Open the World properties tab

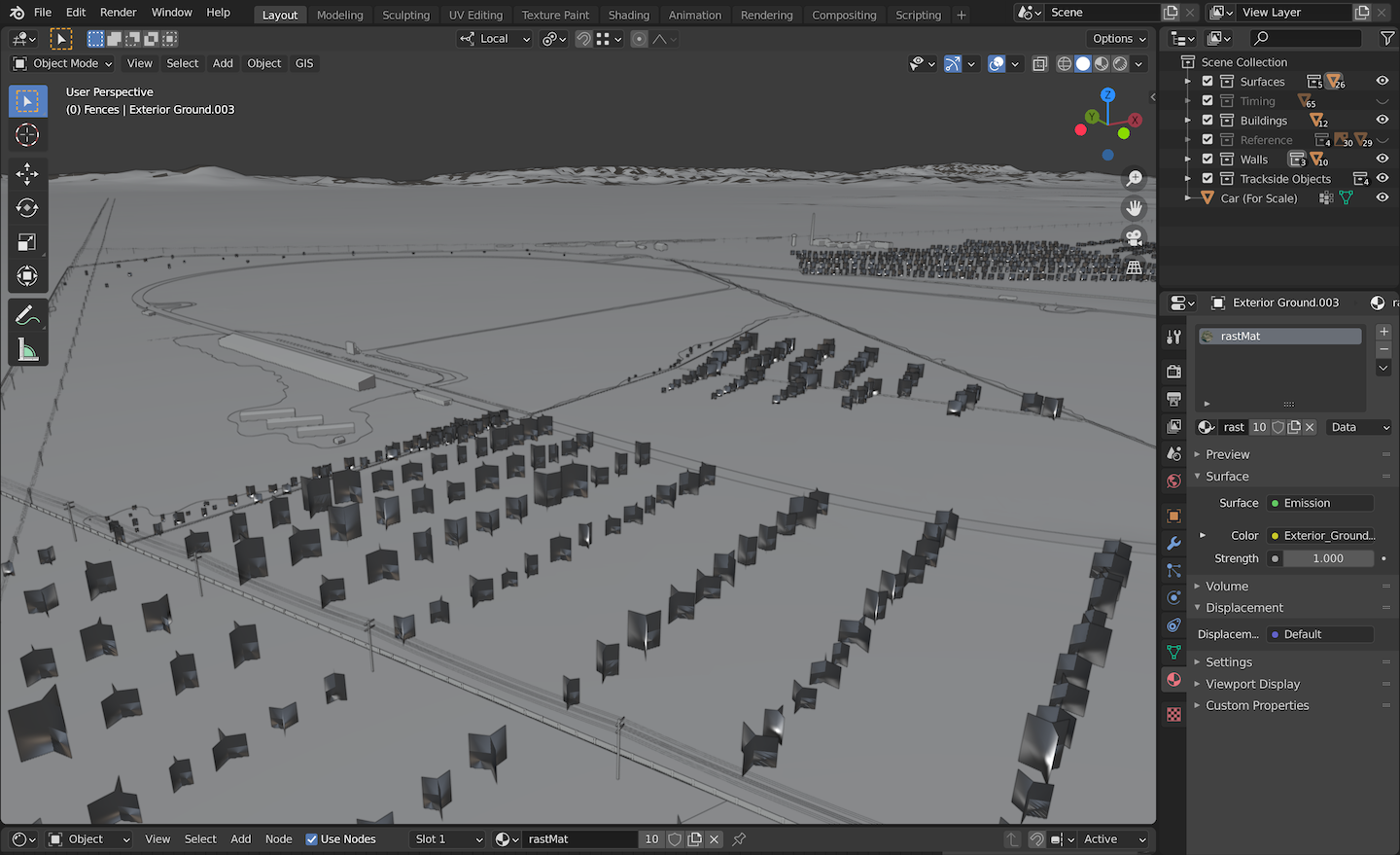pos(1173,481)
